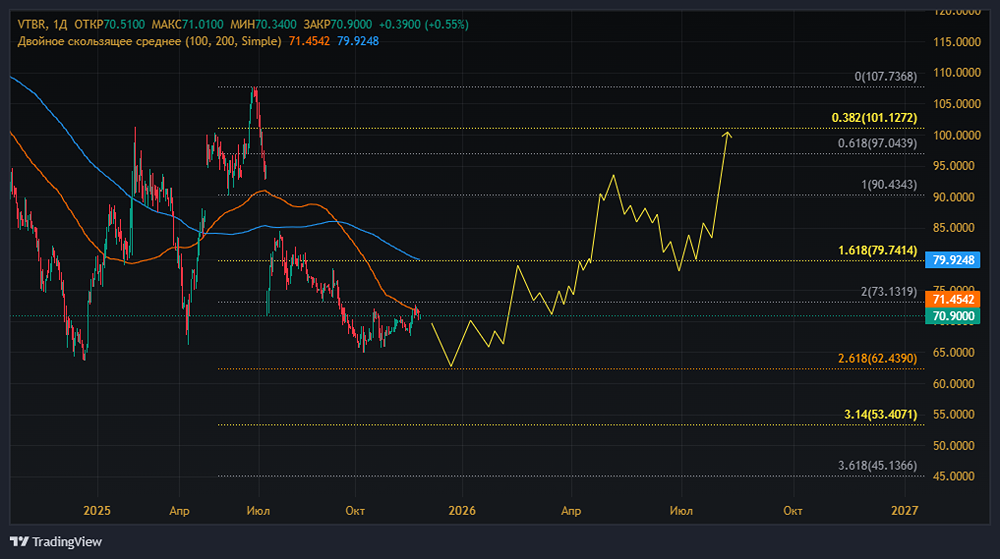Click the 2027 mark on time axis
This screenshot has height=559, width=1000.
click(904, 510)
